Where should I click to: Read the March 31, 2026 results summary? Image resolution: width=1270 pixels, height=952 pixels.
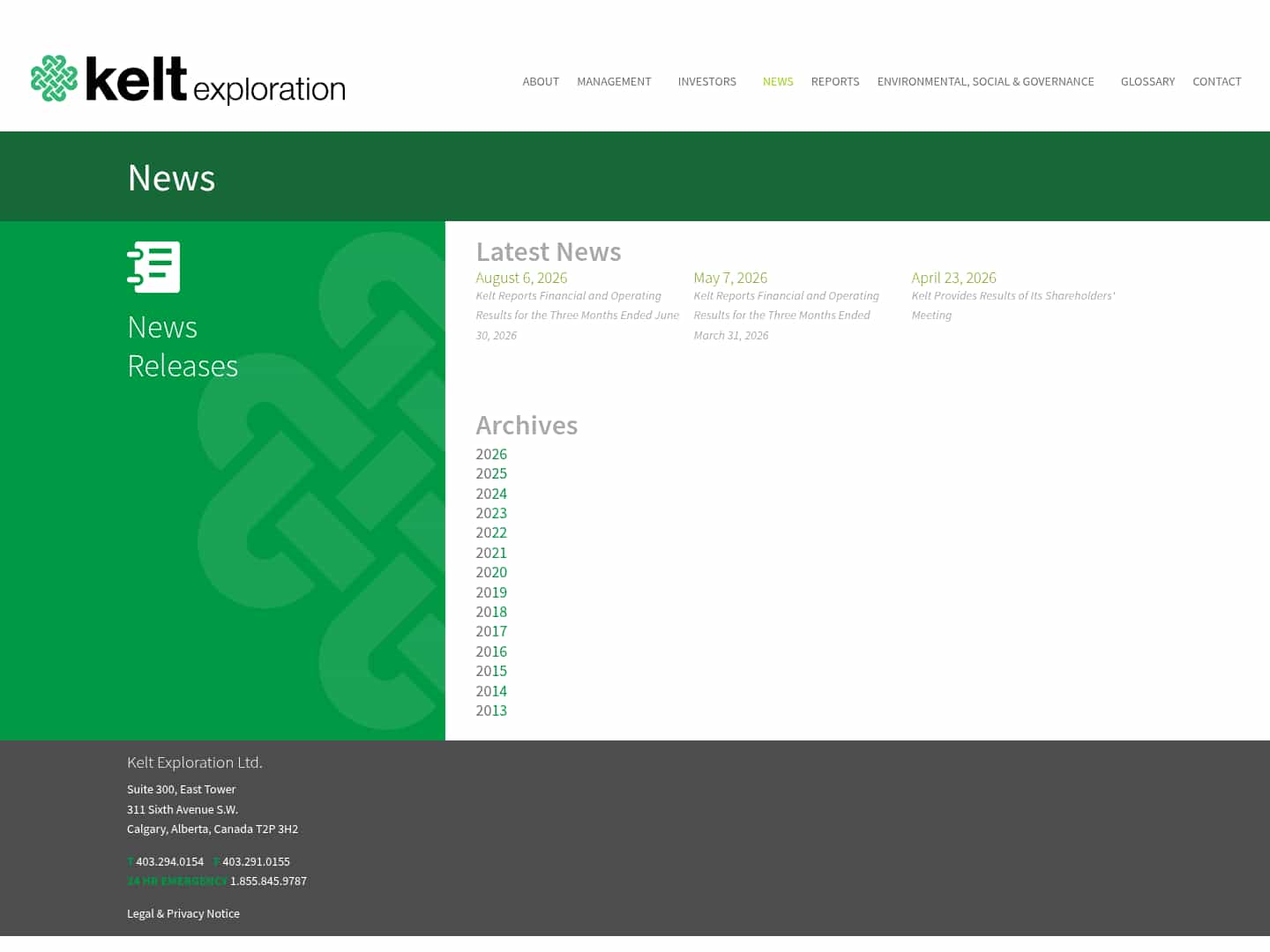pyautogui.click(x=787, y=316)
